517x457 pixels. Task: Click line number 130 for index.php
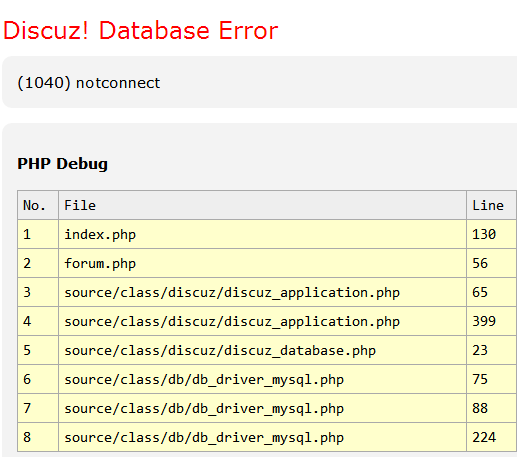(x=492, y=234)
